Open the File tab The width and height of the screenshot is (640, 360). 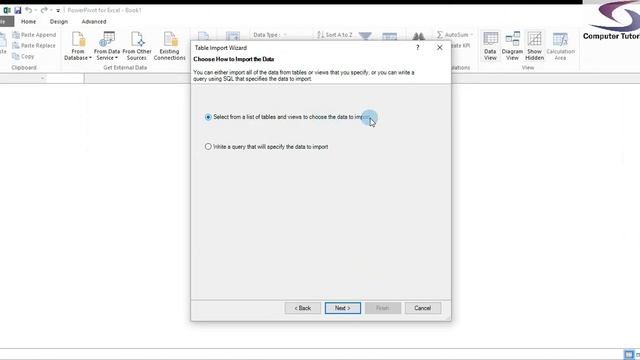click(x=6, y=22)
